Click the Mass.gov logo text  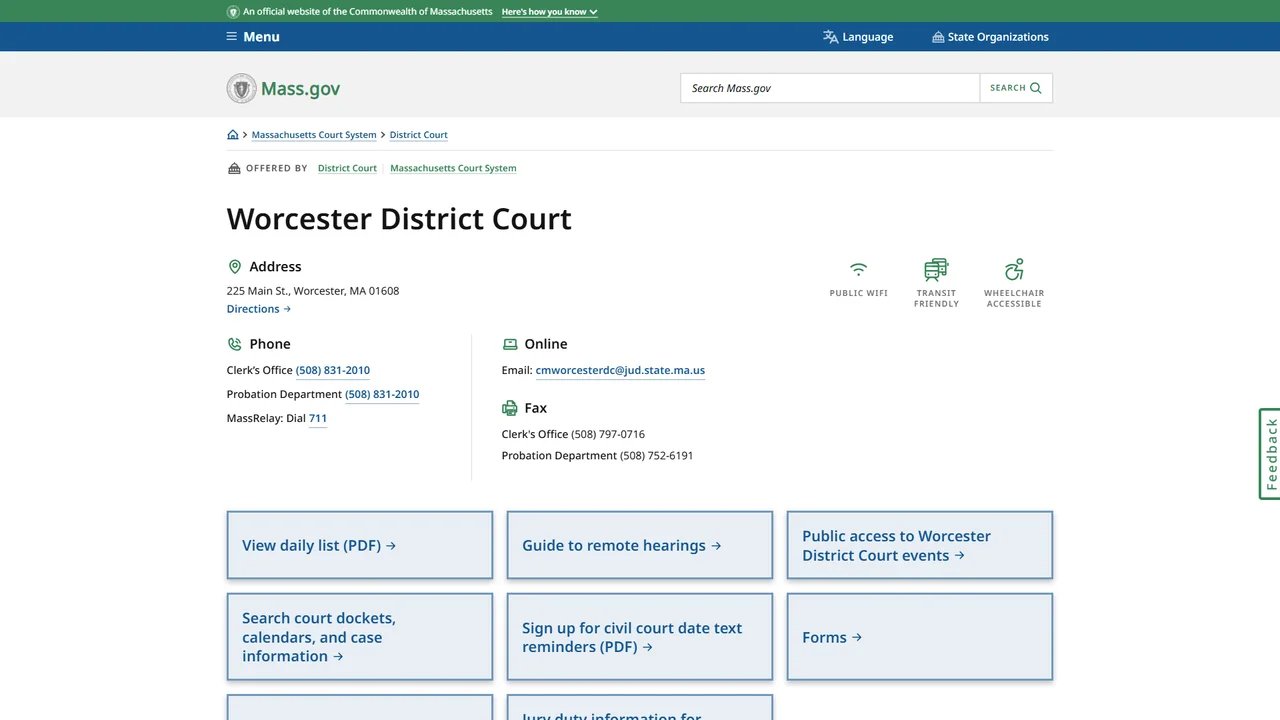coord(300,88)
